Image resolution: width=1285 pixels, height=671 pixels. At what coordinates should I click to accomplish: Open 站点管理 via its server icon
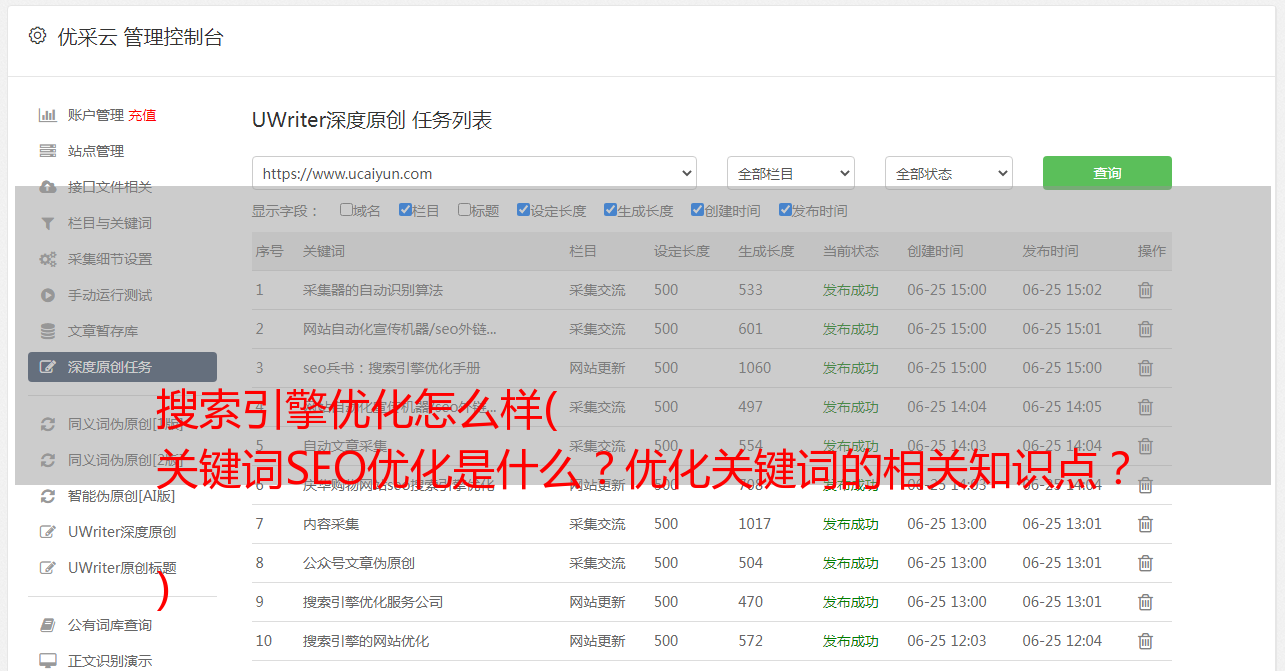coord(47,151)
